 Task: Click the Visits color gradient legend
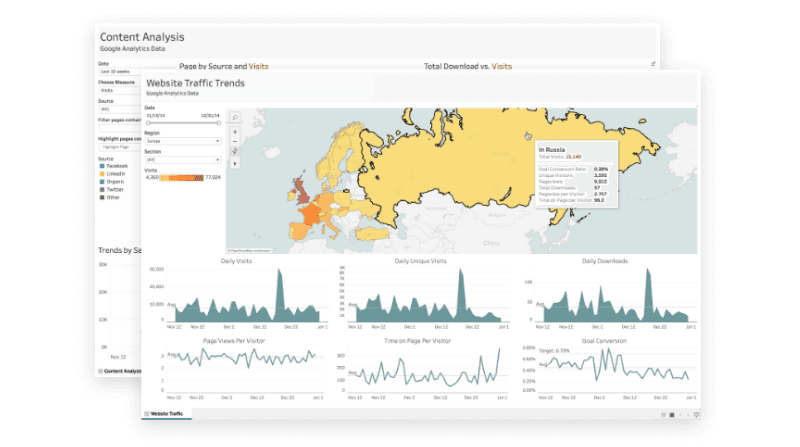tap(182, 177)
